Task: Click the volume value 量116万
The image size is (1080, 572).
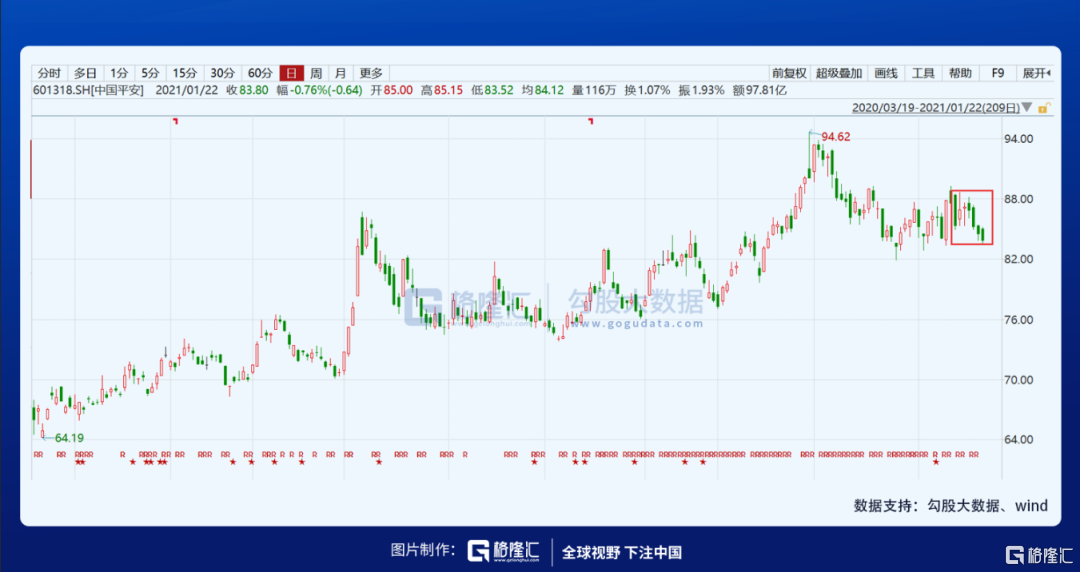Action: pyautogui.click(x=594, y=90)
